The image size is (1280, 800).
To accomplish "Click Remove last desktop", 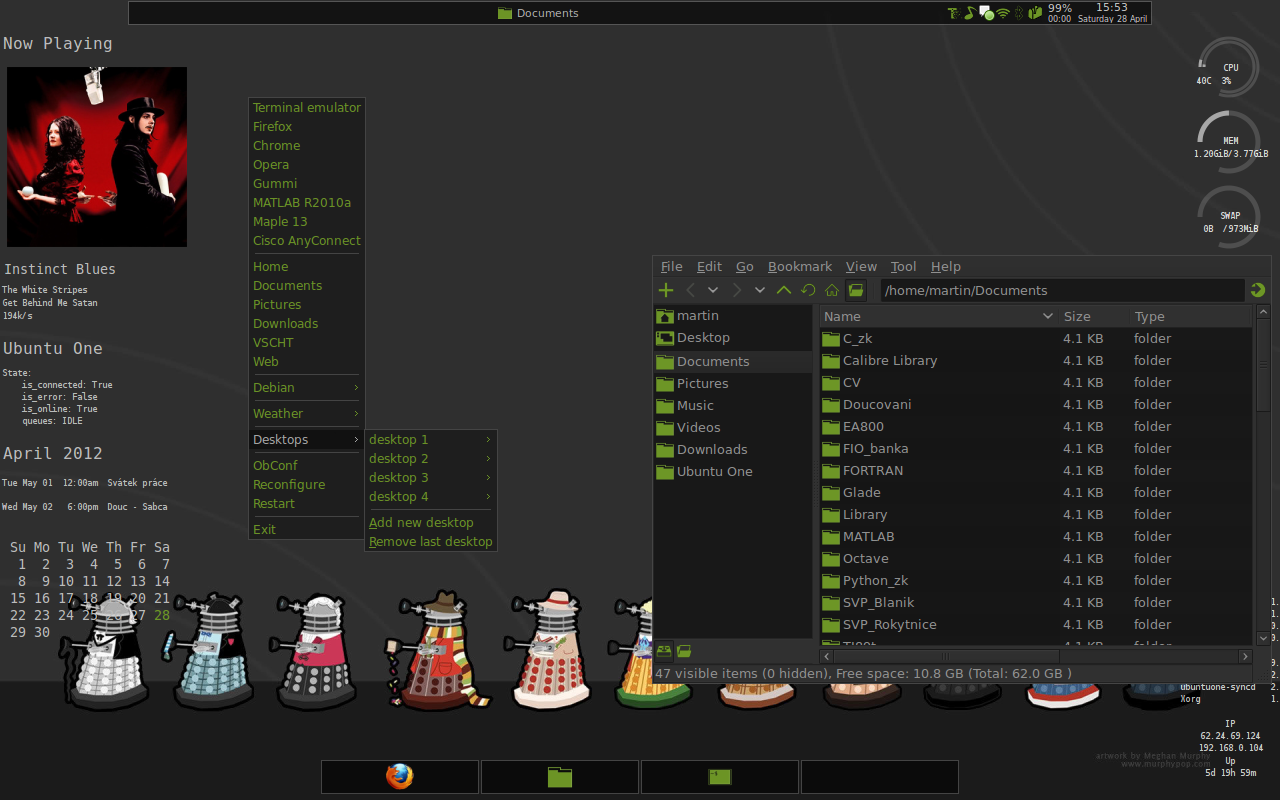I will click(x=431, y=541).
